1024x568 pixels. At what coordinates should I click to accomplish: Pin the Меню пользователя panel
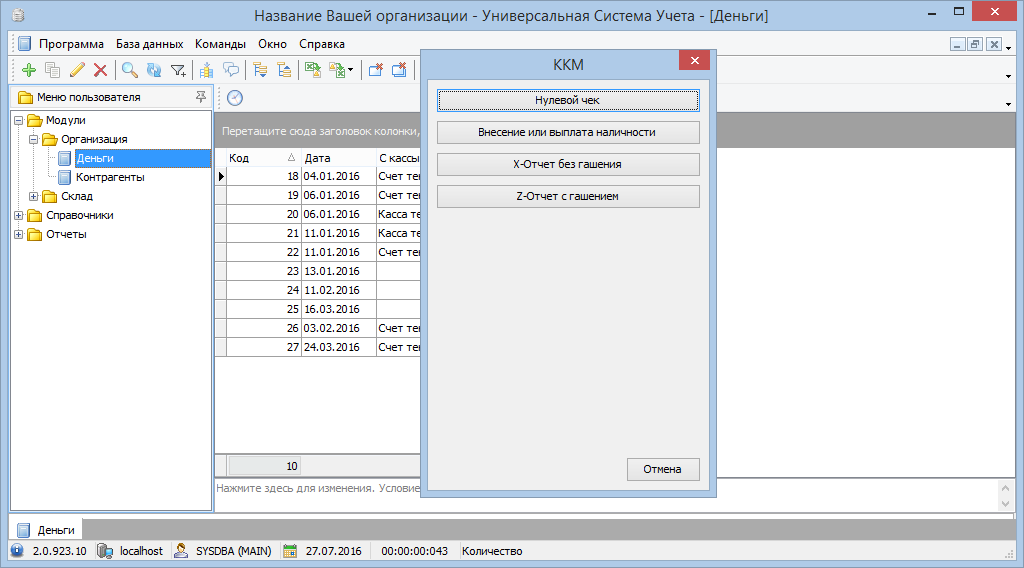(201, 97)
